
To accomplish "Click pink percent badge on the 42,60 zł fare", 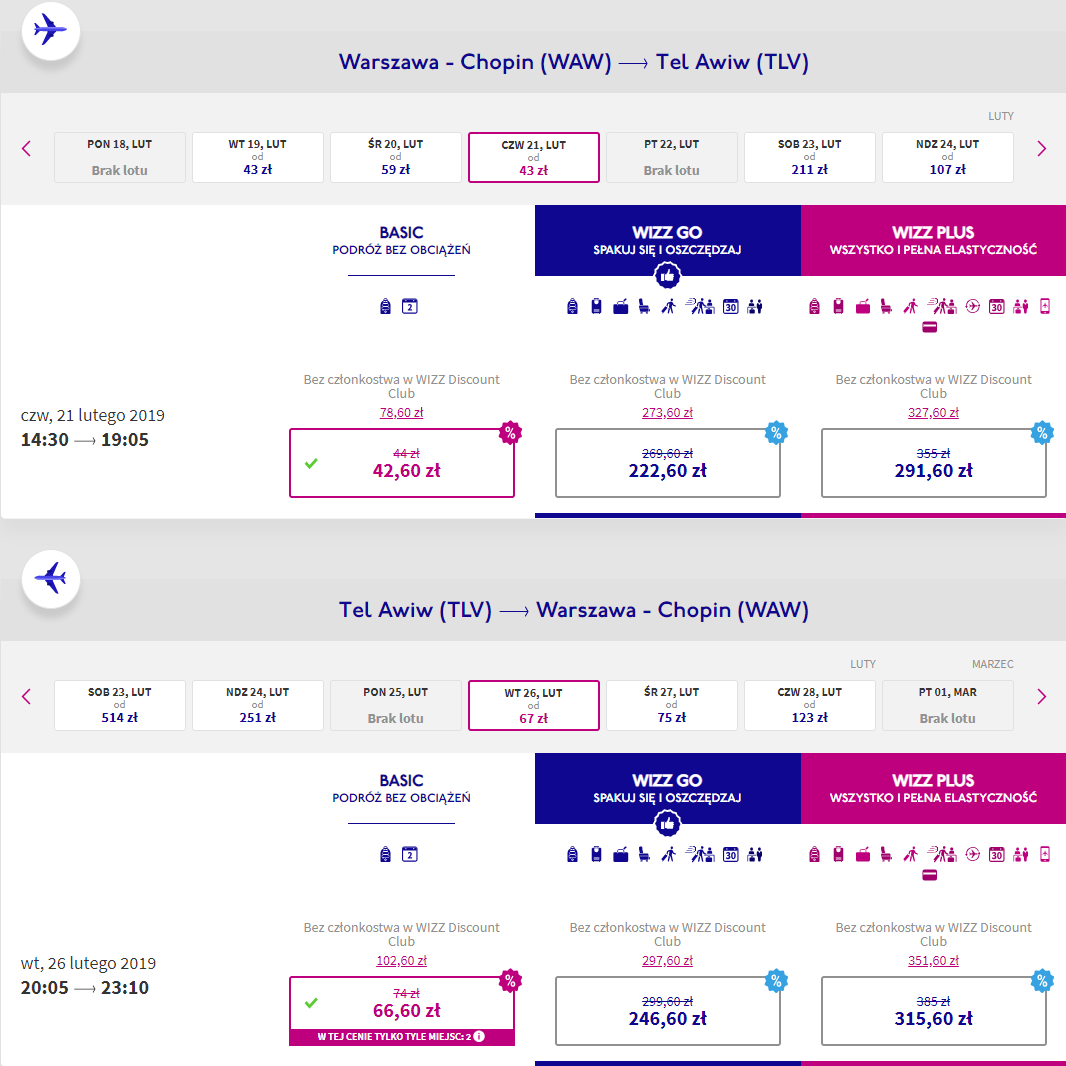I will pyautogui.click(x=511, y=433).
